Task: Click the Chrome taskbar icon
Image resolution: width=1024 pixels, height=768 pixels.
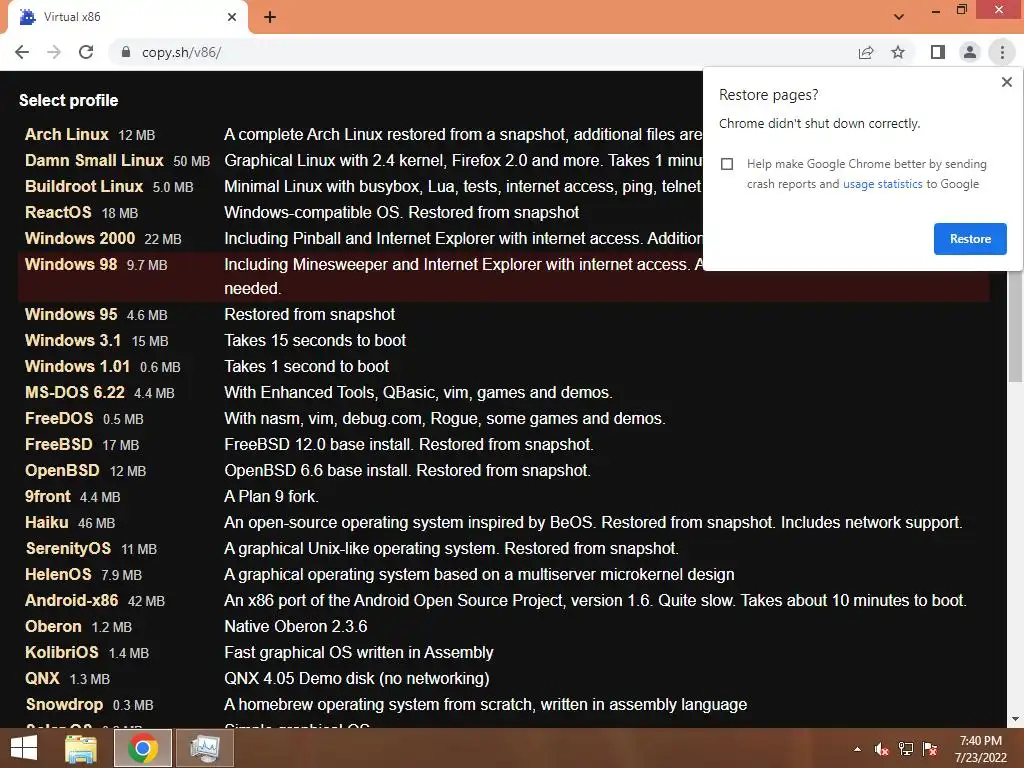Action: [x=142, y=748]
